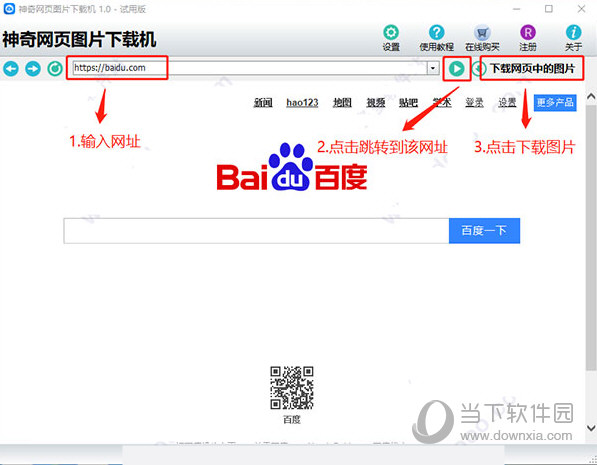Refresh the page with the reload icon
597x465 pixels.
(x=55, y=69)
